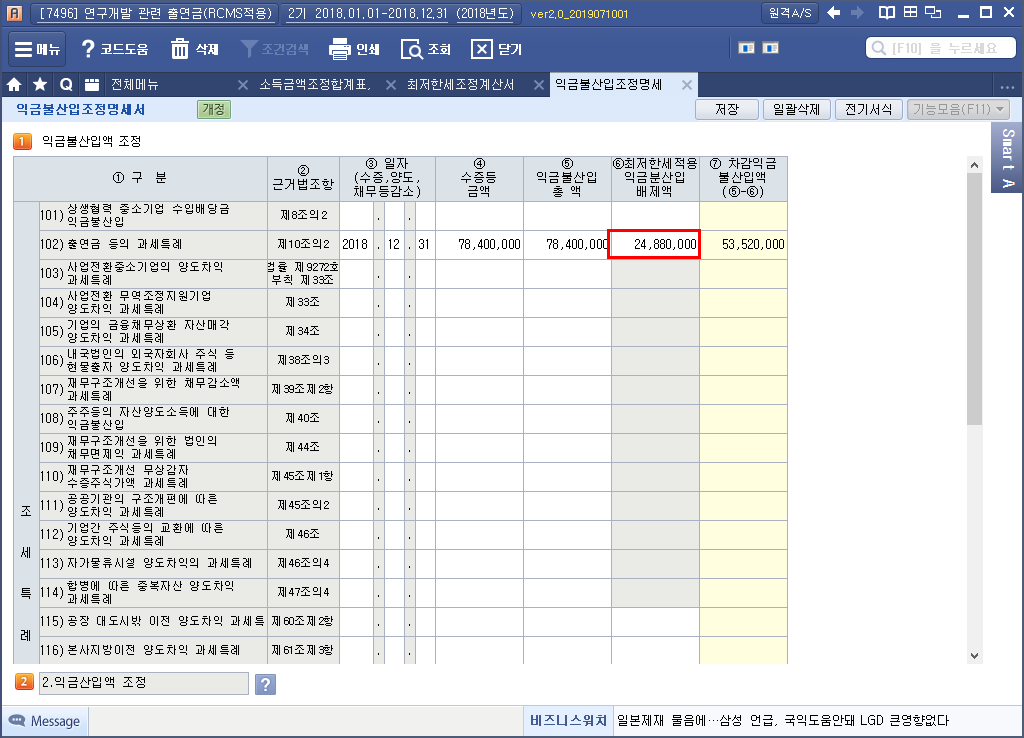Screen dimensions: 1024x738
Task: Click the orange section 2 marker
Action: click(x=24, y=682)
